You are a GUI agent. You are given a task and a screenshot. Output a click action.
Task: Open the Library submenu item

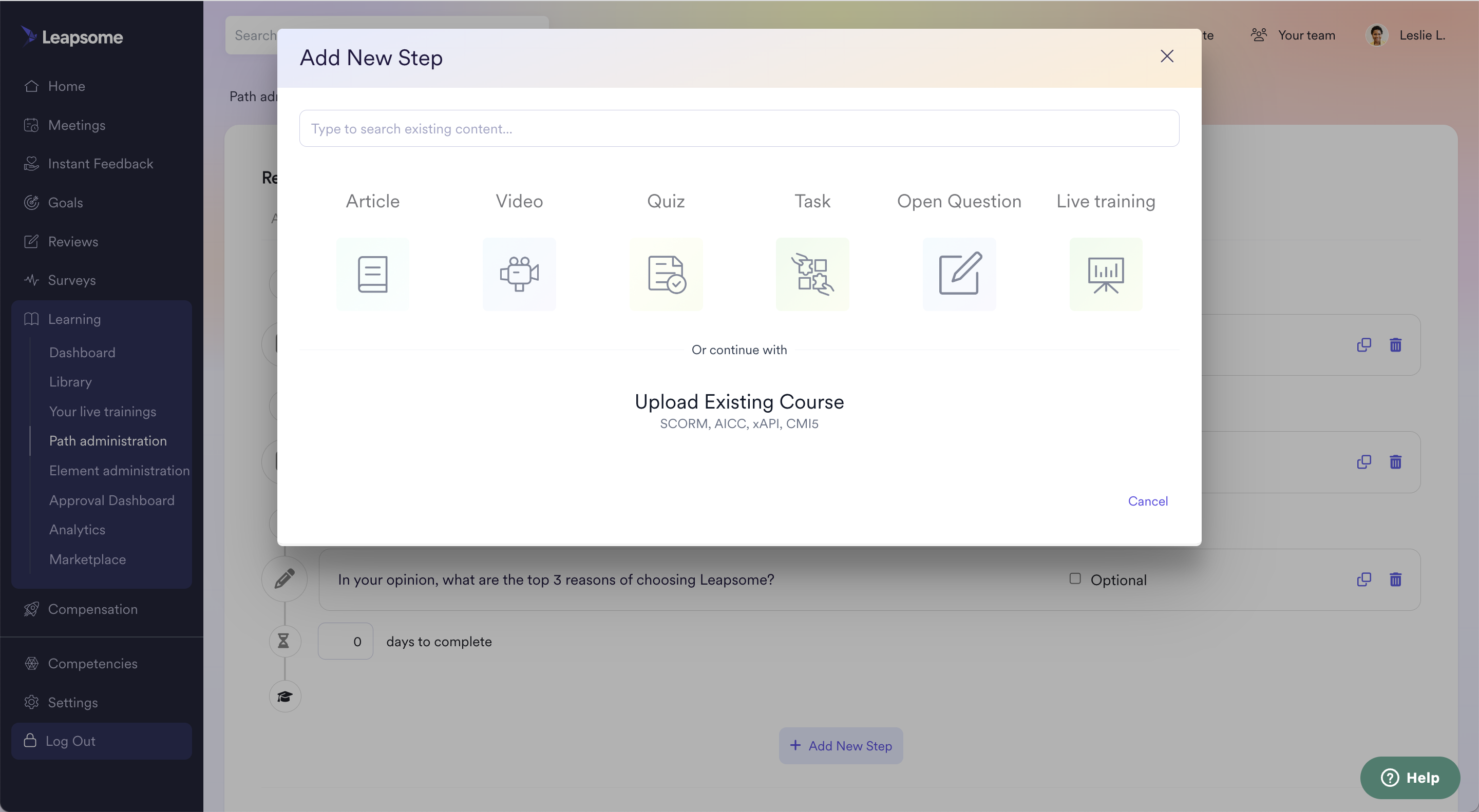pyautogui.click(x=70, y=382)
